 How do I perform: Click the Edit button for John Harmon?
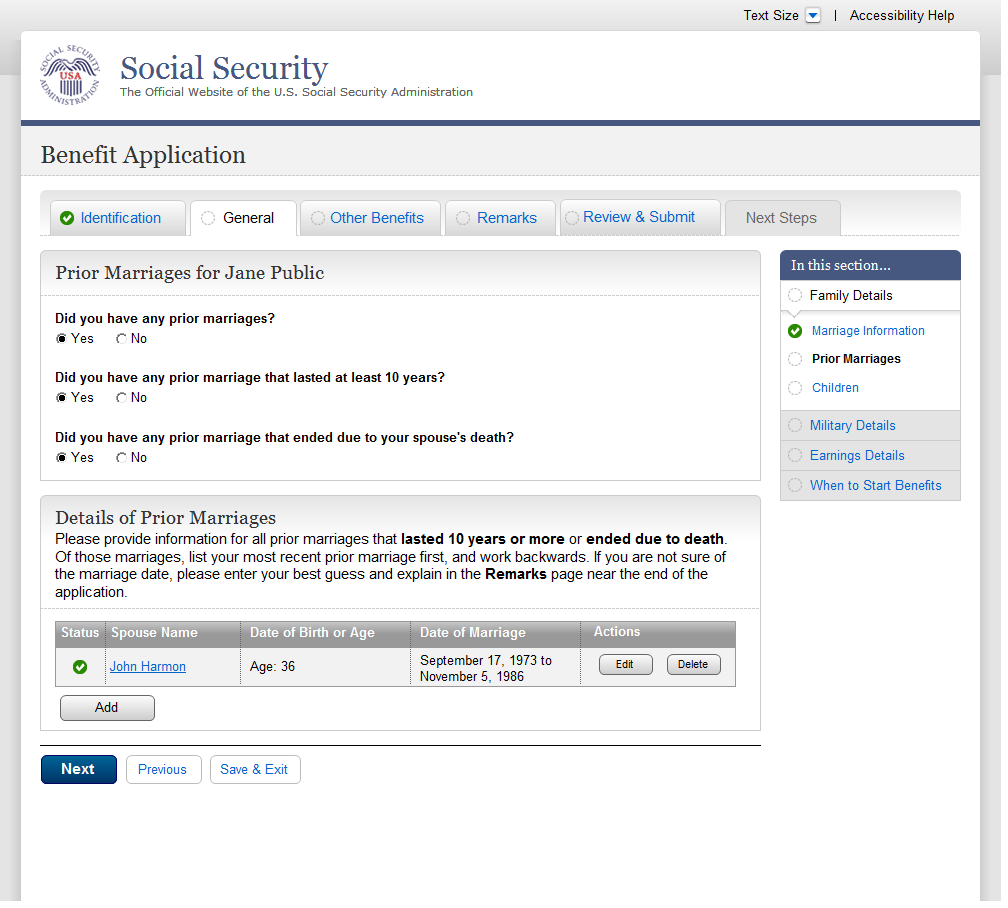pos(626,665)
